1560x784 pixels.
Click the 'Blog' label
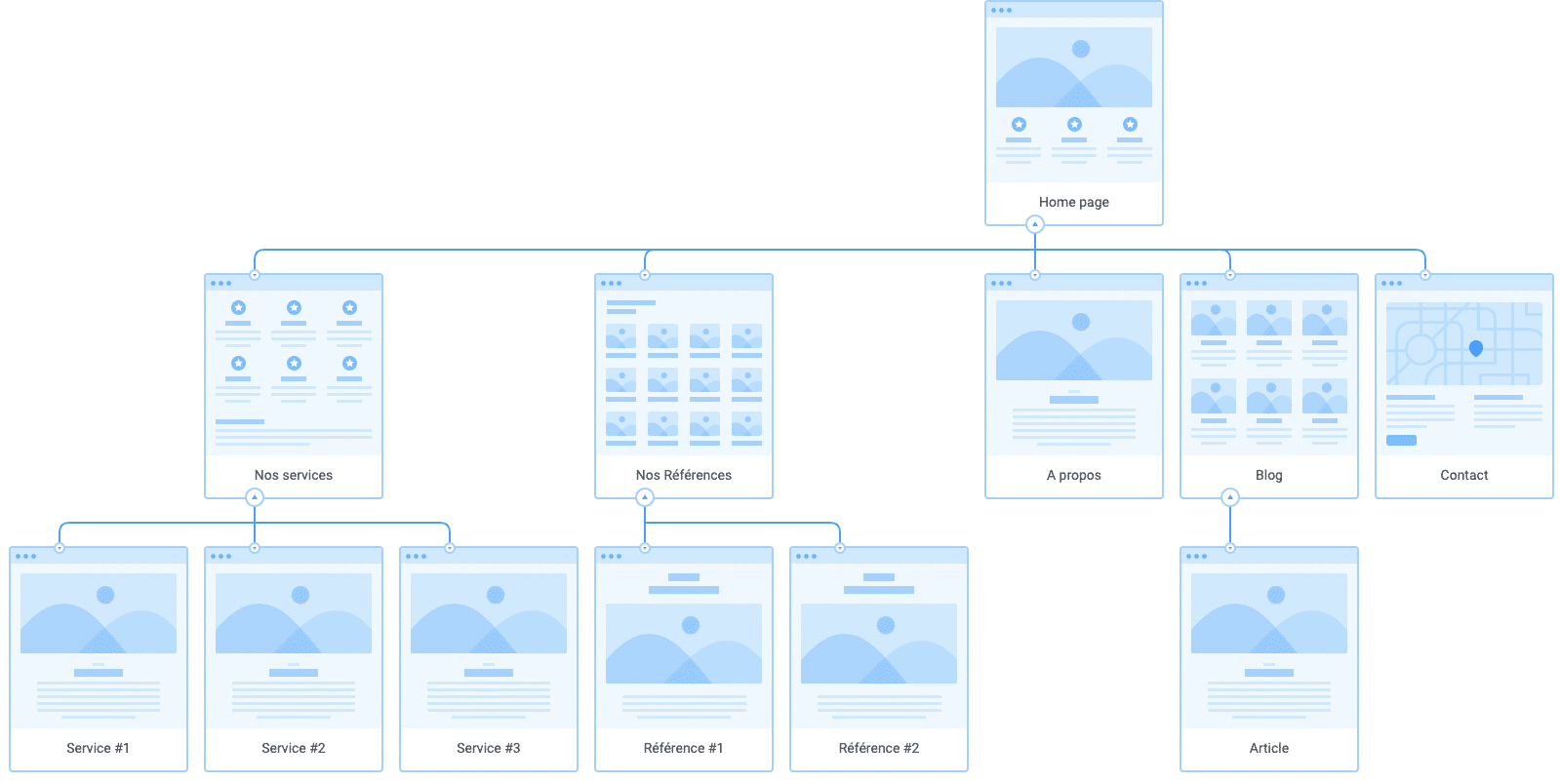tap(1269, 475)
